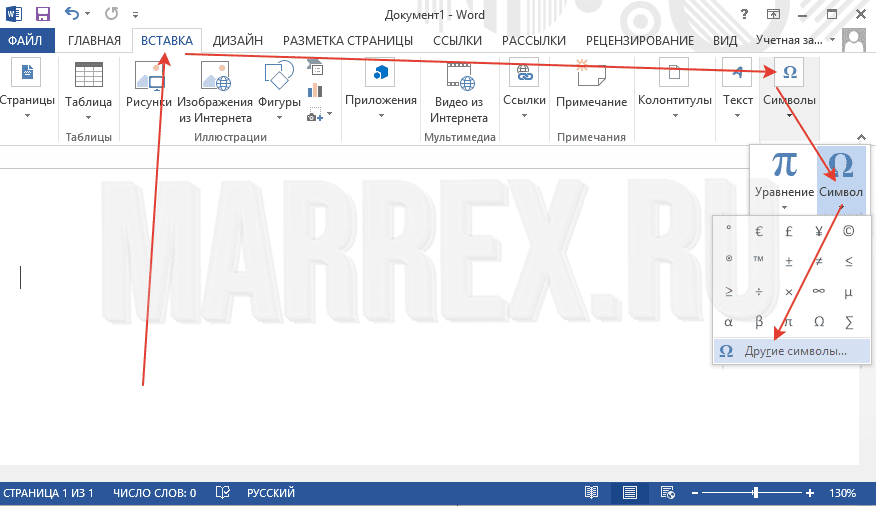876x506 pixels.
Task: Insert the euro € symbol
Action: pos(759,231)
